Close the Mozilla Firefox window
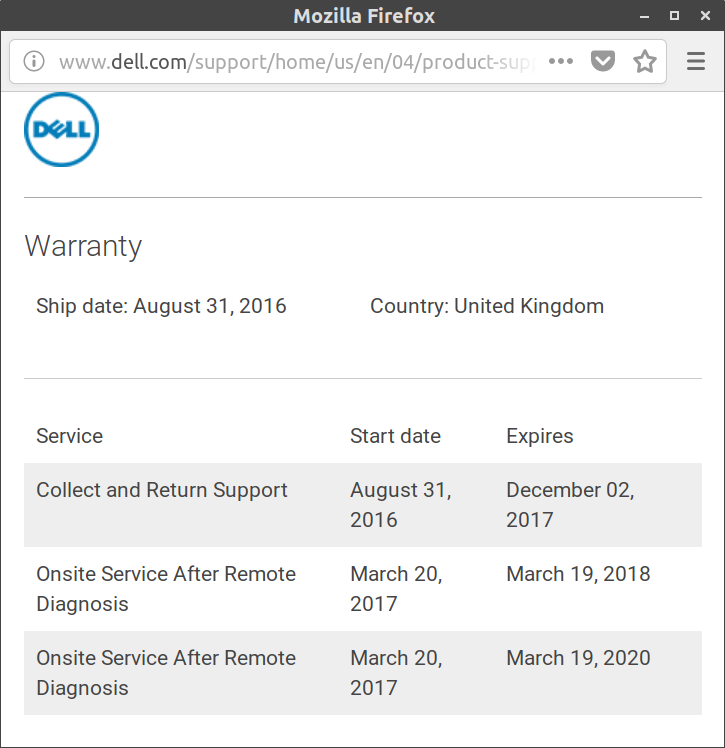The width and height of the screenshot is (725, 748). click(702, 16)
